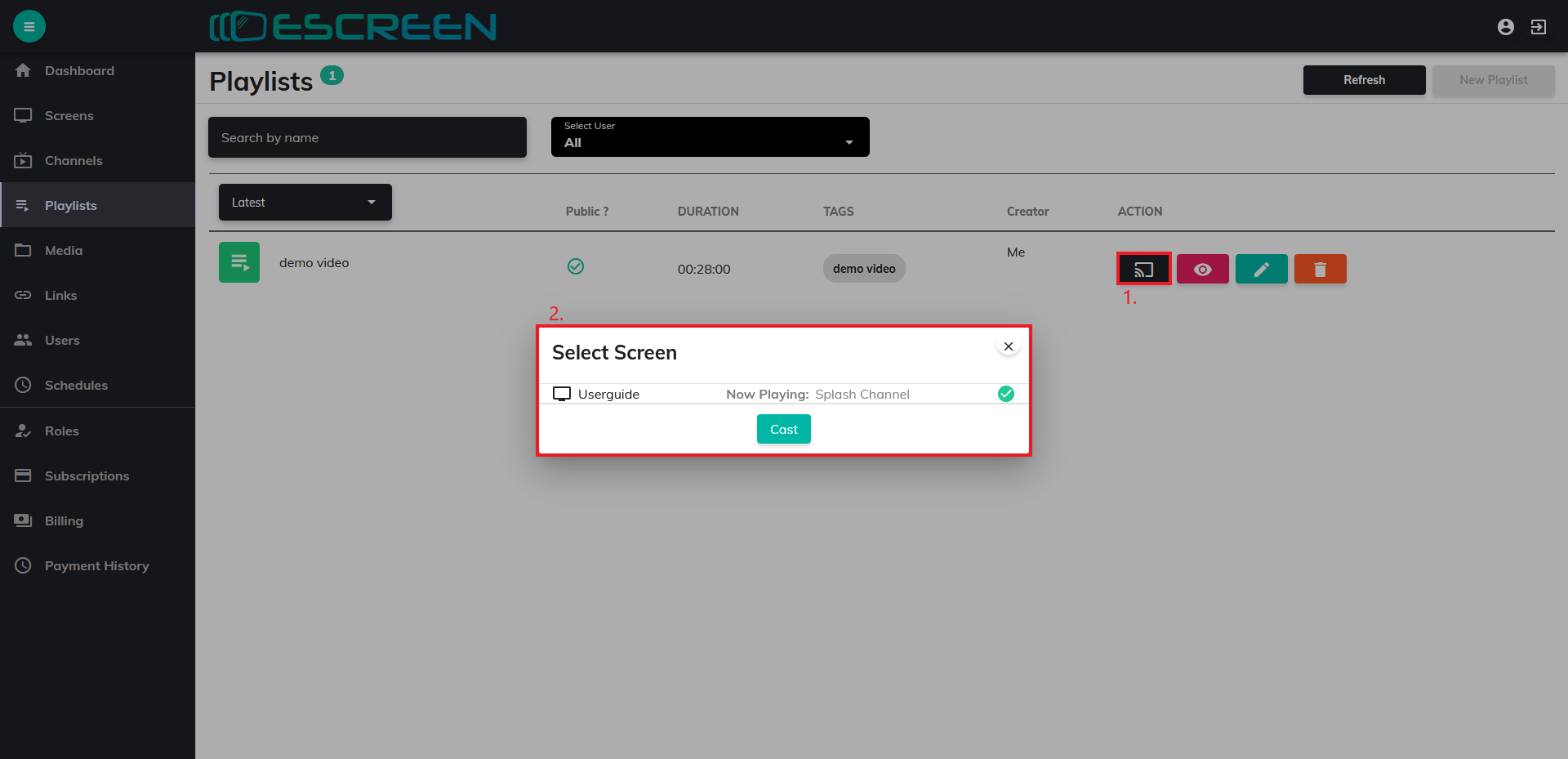Expand the Select User dropdown
The height and width of the screenshot is (759, 1568).
coord(710,136)
